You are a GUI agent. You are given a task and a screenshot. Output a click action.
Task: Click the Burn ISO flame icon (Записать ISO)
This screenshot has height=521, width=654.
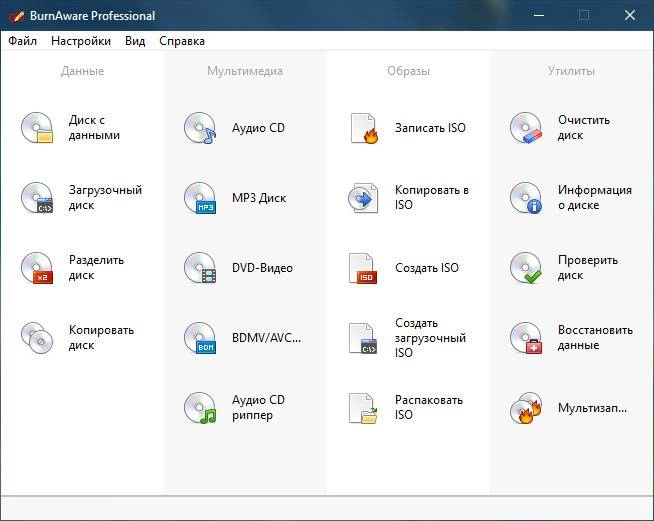pos(364,128)
